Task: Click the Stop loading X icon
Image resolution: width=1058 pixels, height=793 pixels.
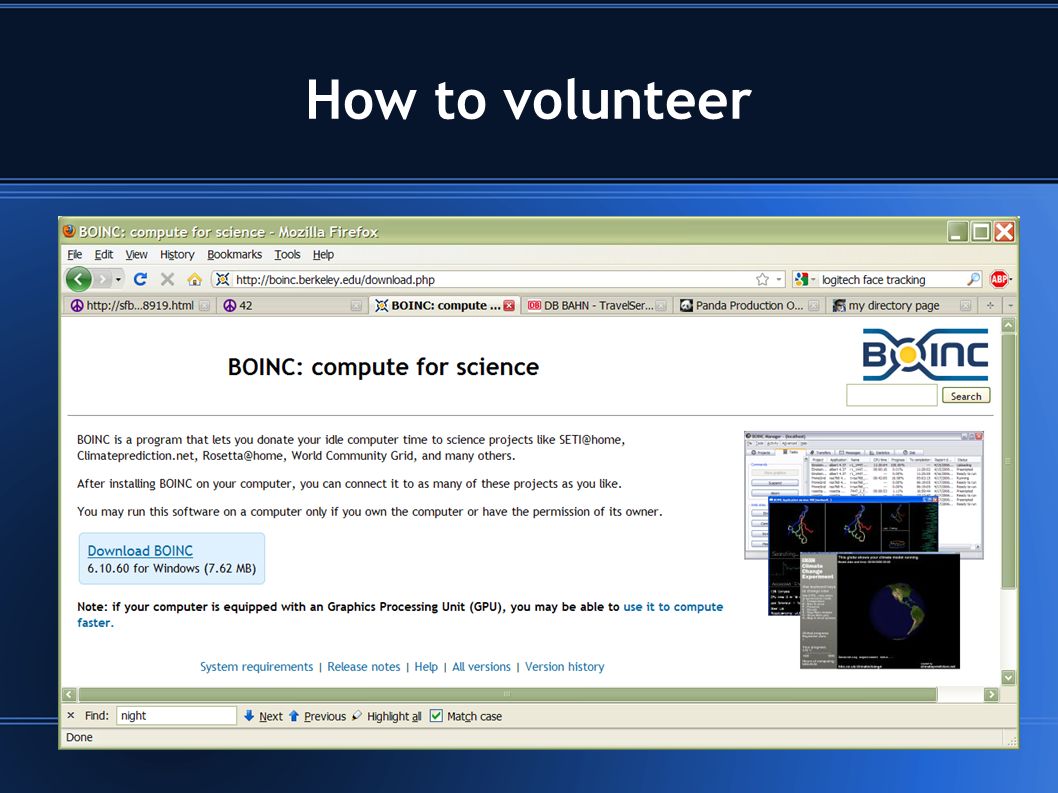Action: [x=167, y=279]
